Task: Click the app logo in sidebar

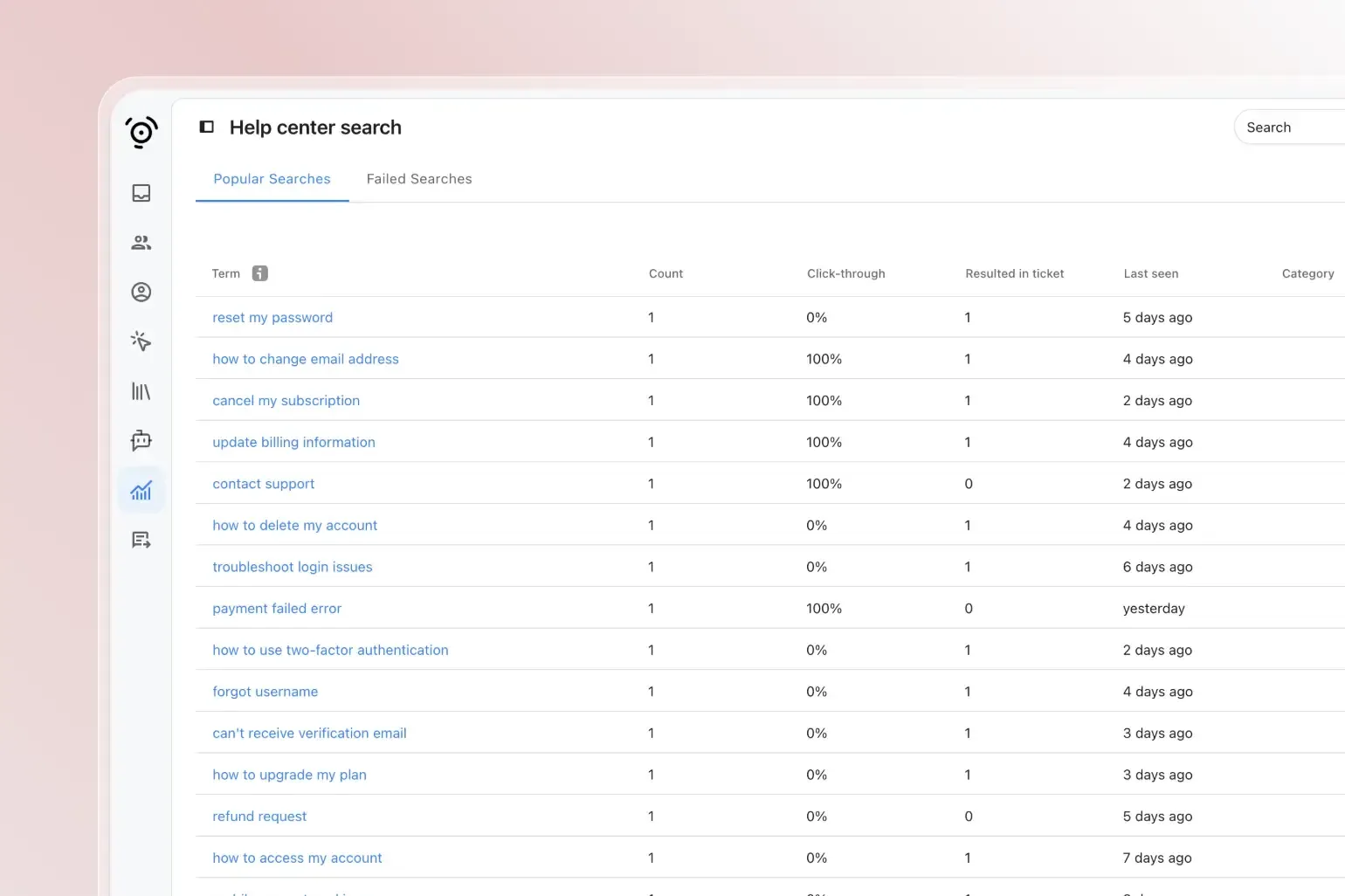Action: tap(141, 132)
